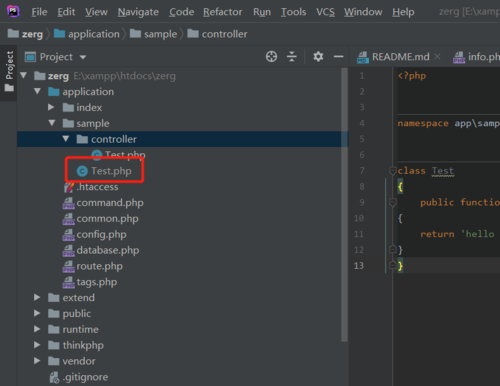Click the .gitignore file icon

point(54,377)
